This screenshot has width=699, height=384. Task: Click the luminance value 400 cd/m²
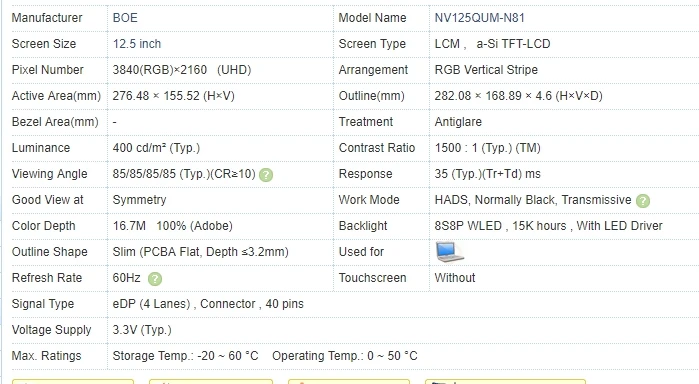tap(156, 148)
